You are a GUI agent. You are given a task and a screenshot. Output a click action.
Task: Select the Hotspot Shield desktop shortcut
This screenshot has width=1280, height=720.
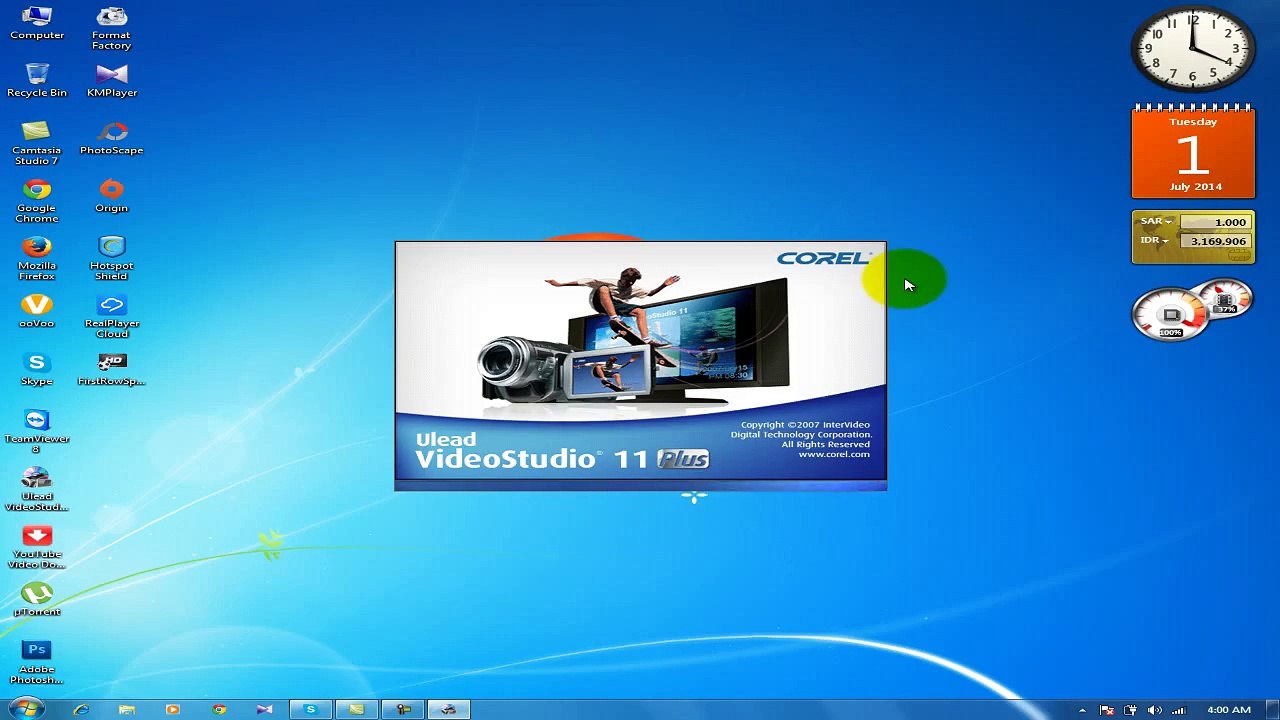coord(111,258)
